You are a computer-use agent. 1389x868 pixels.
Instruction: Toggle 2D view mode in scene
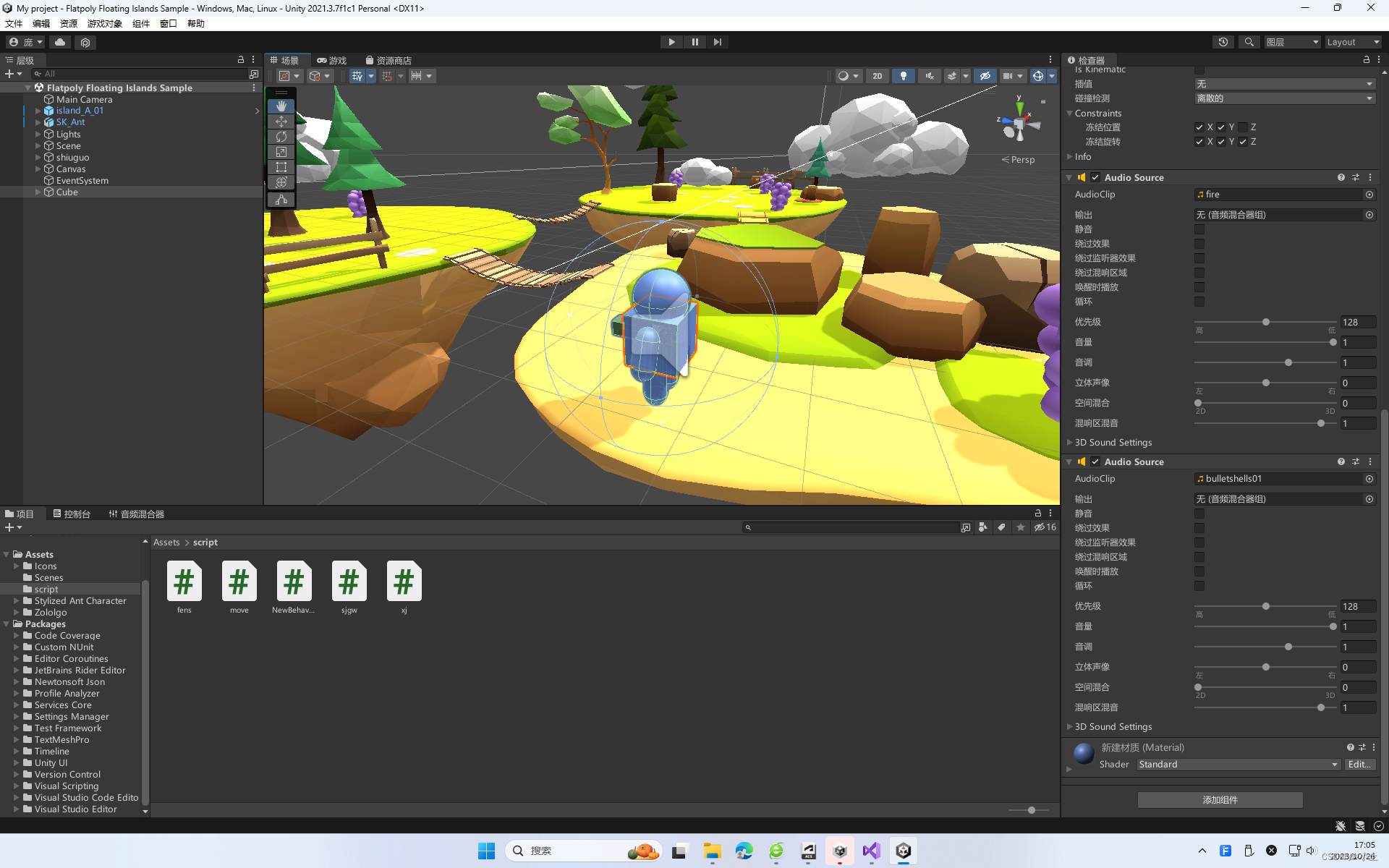877,76
